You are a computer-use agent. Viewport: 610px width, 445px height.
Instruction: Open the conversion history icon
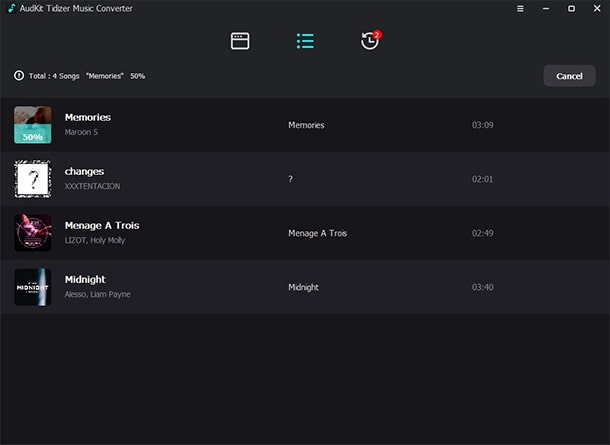[369, 41]
